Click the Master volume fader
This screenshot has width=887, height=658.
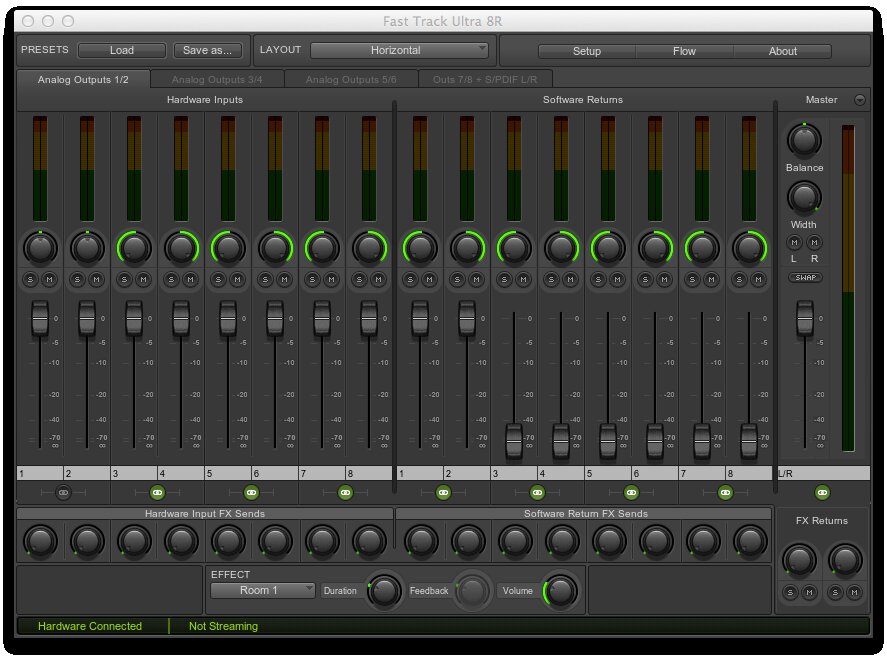click(x=806, y=320)
